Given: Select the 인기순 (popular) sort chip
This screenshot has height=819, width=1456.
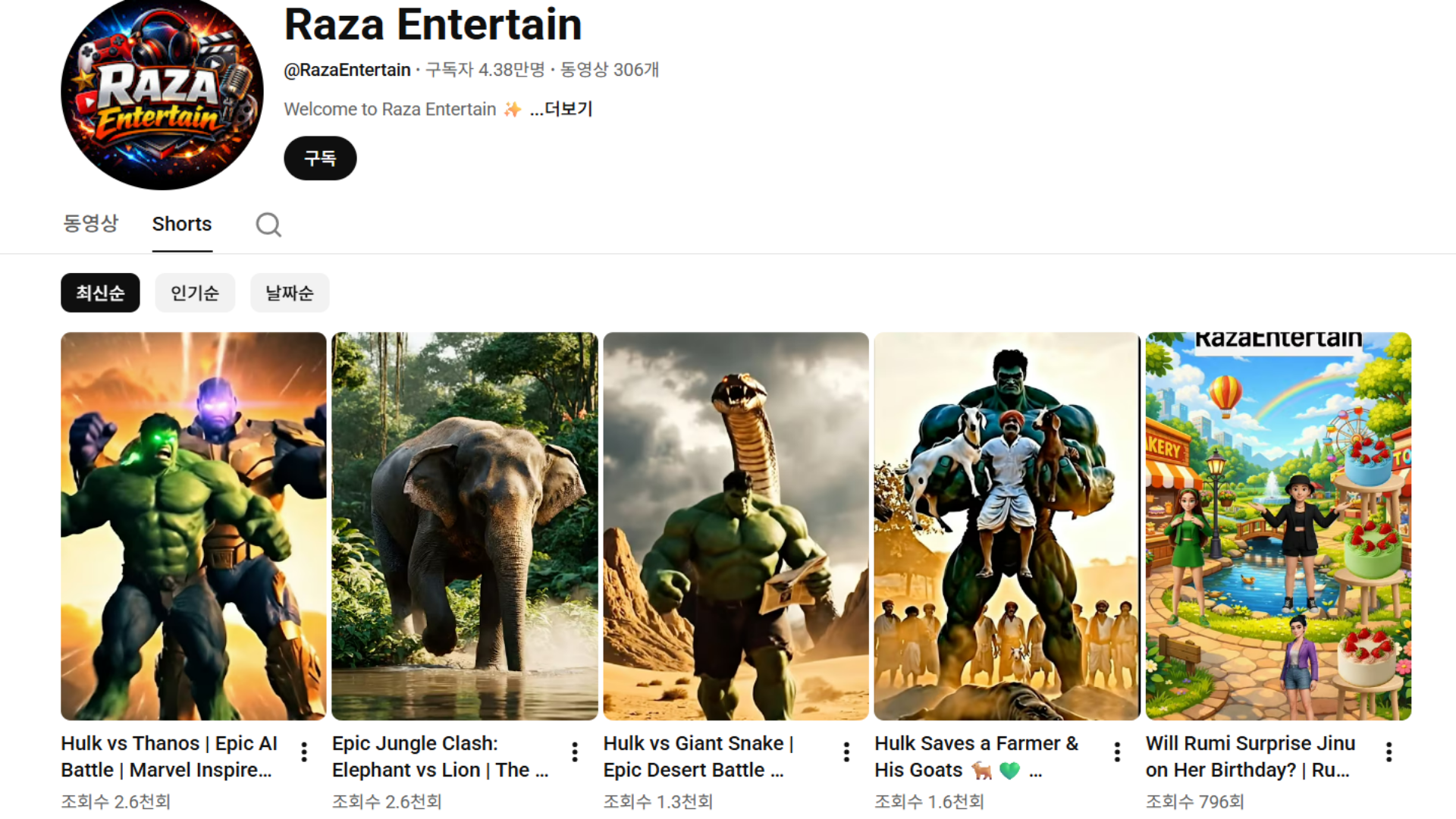Looking at the screenshot, I should 195,293.
